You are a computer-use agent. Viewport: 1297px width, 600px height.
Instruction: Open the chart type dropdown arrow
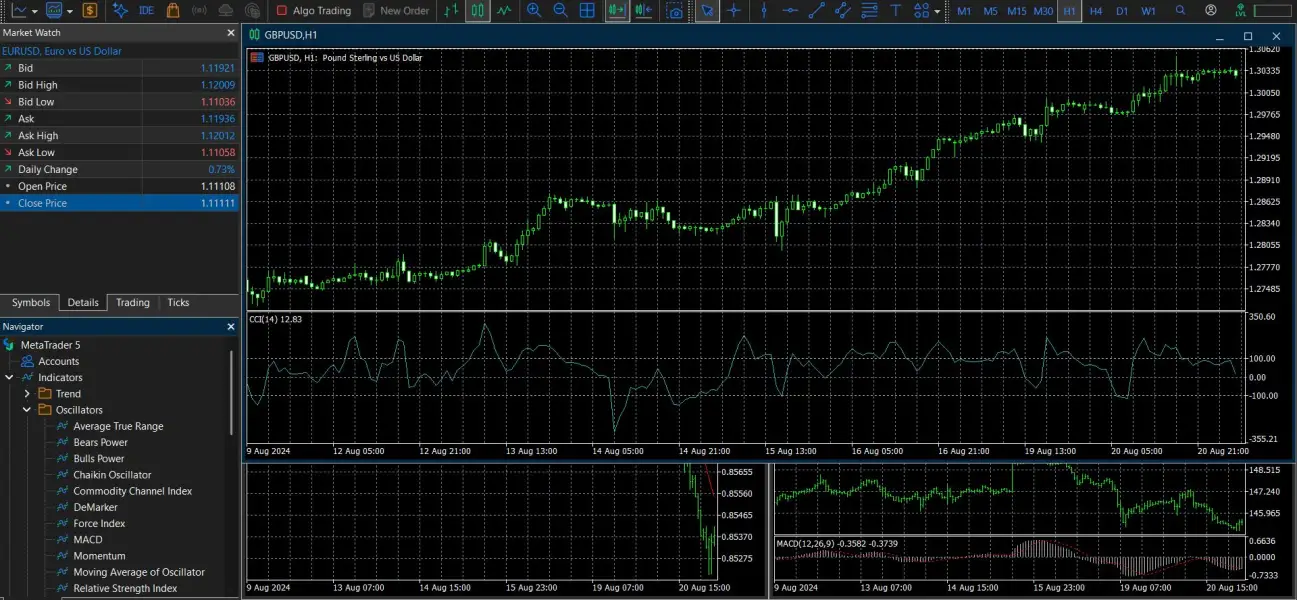(x=35, y=11)
